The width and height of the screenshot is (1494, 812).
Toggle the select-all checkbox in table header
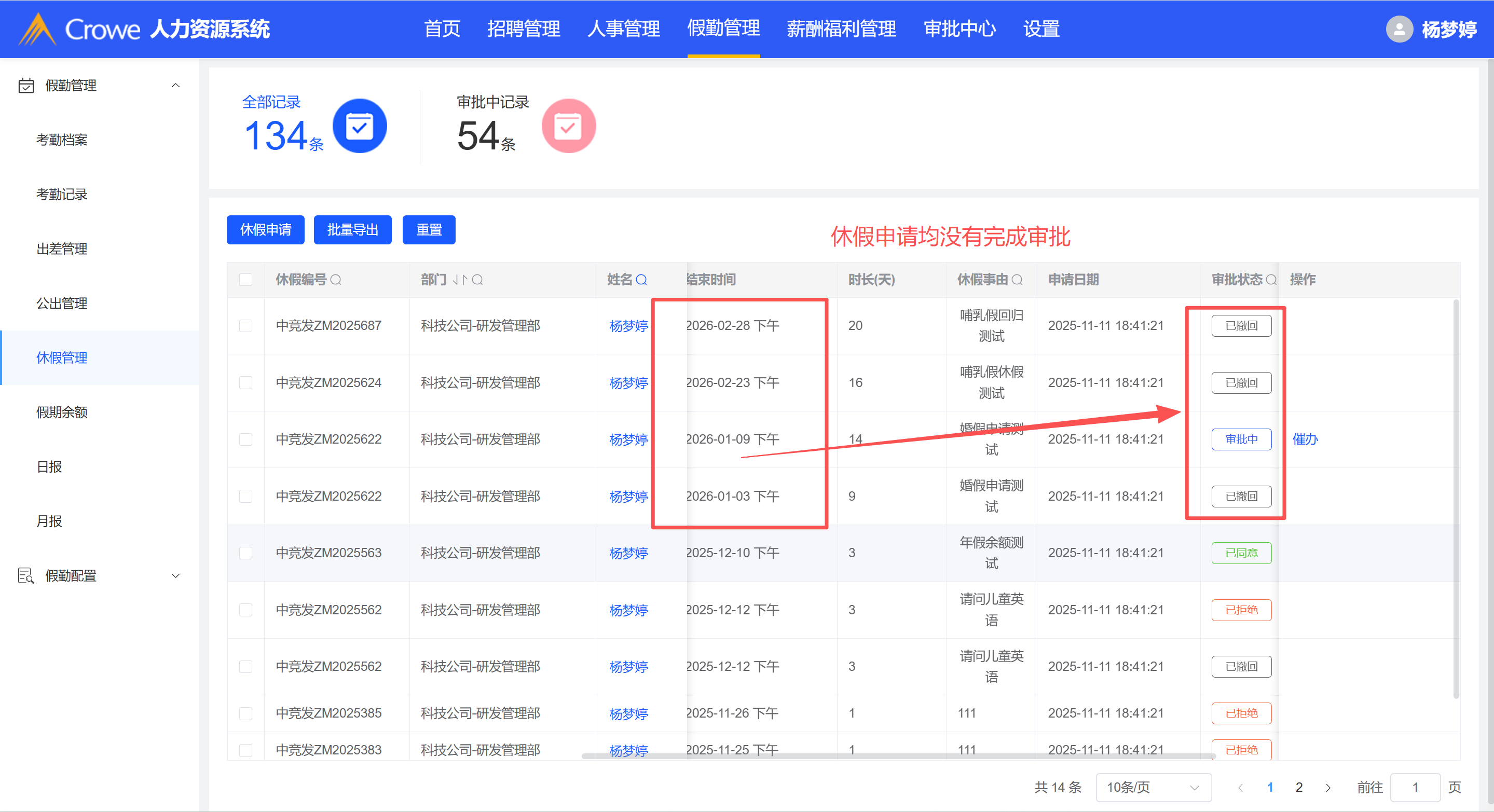(x=246, y=280)
